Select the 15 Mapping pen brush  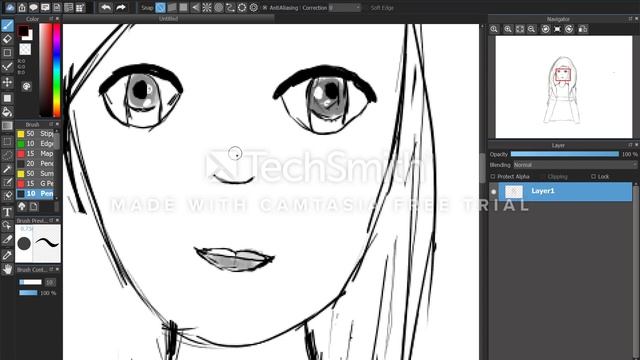point(35,153)
